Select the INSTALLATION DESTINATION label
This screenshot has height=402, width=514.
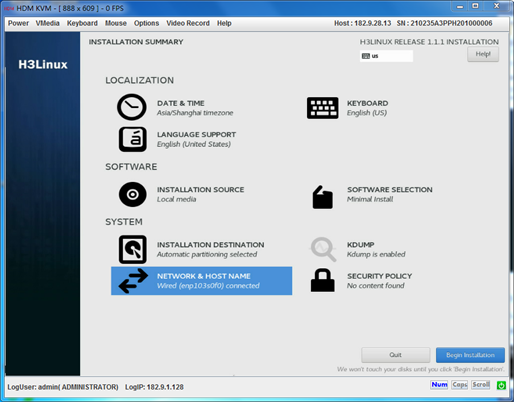point(211,245)
